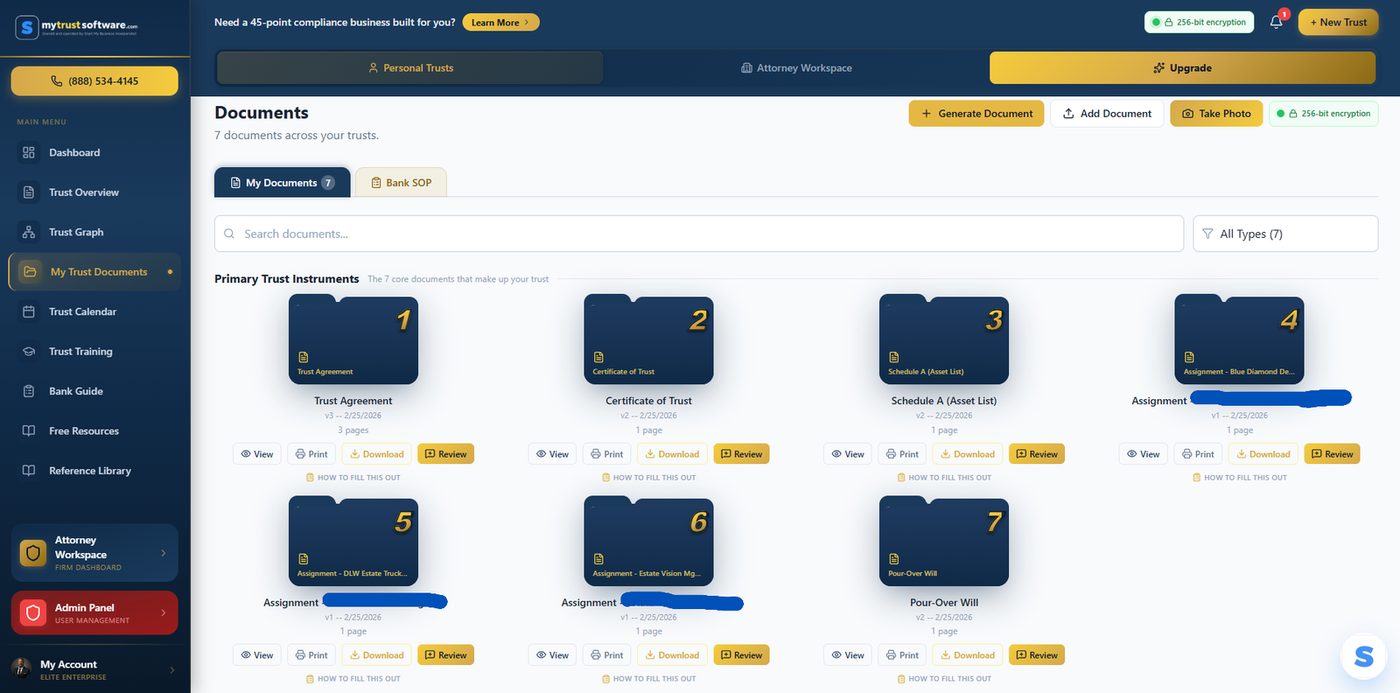Image resolution: width=1400 pixels, height=693 pixels.
Task: View the Pour-Over Will
Action: (x=848, y=655)
